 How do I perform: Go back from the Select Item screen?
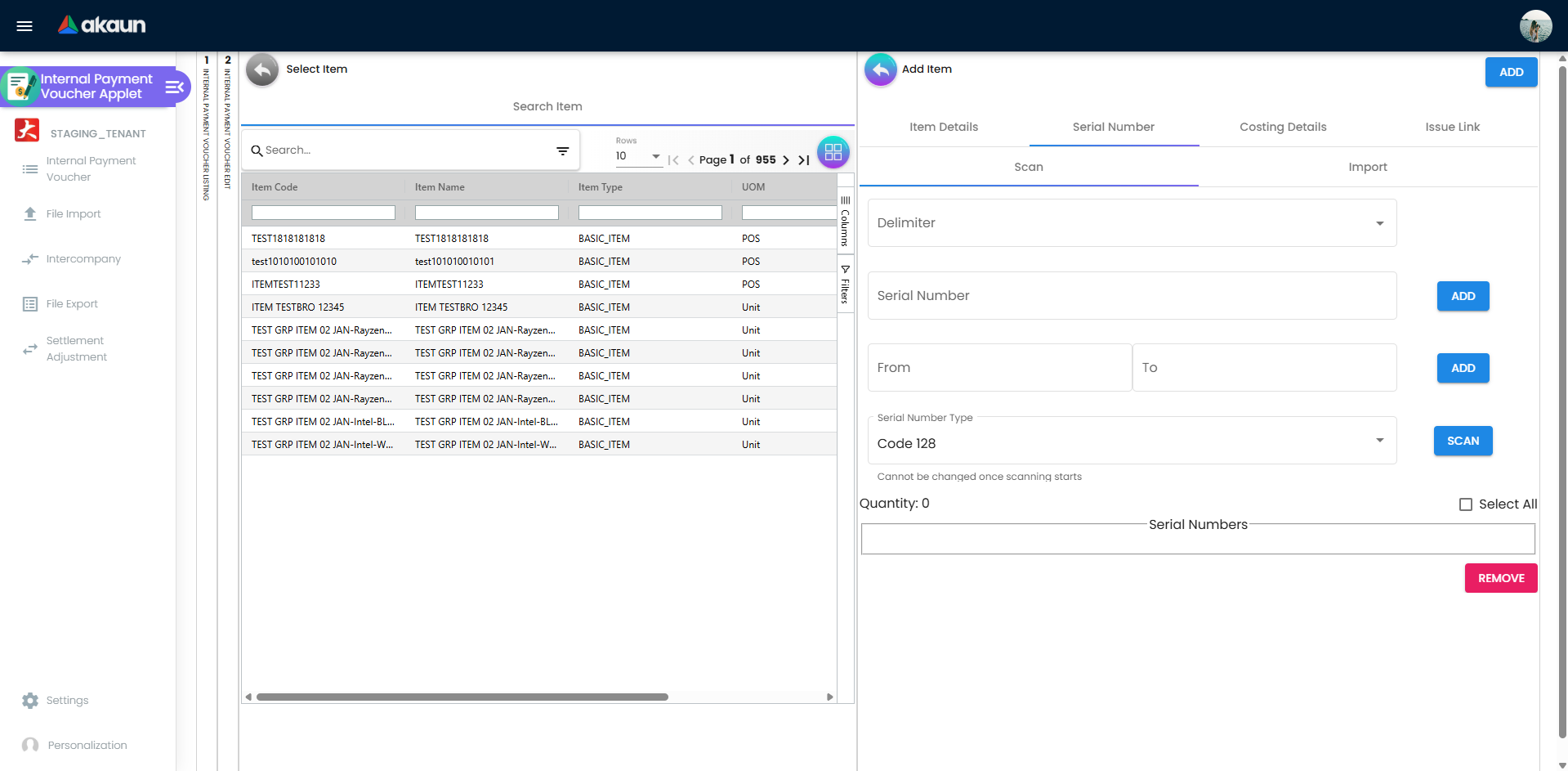tap(261, 69)
